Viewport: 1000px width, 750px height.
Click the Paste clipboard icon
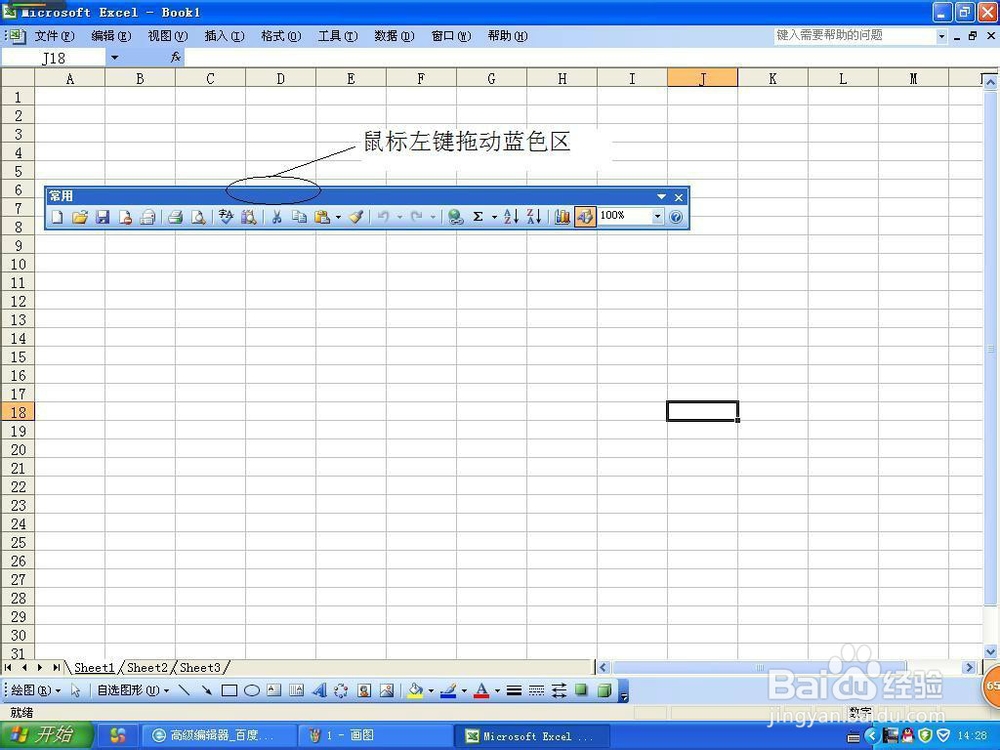pos(322,217)
